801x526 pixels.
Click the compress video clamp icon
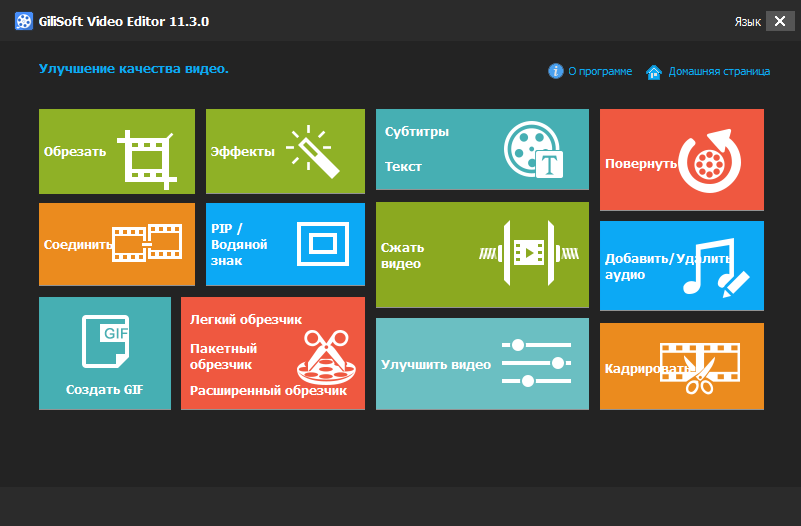pyautogui.click(x=529, y=253)
